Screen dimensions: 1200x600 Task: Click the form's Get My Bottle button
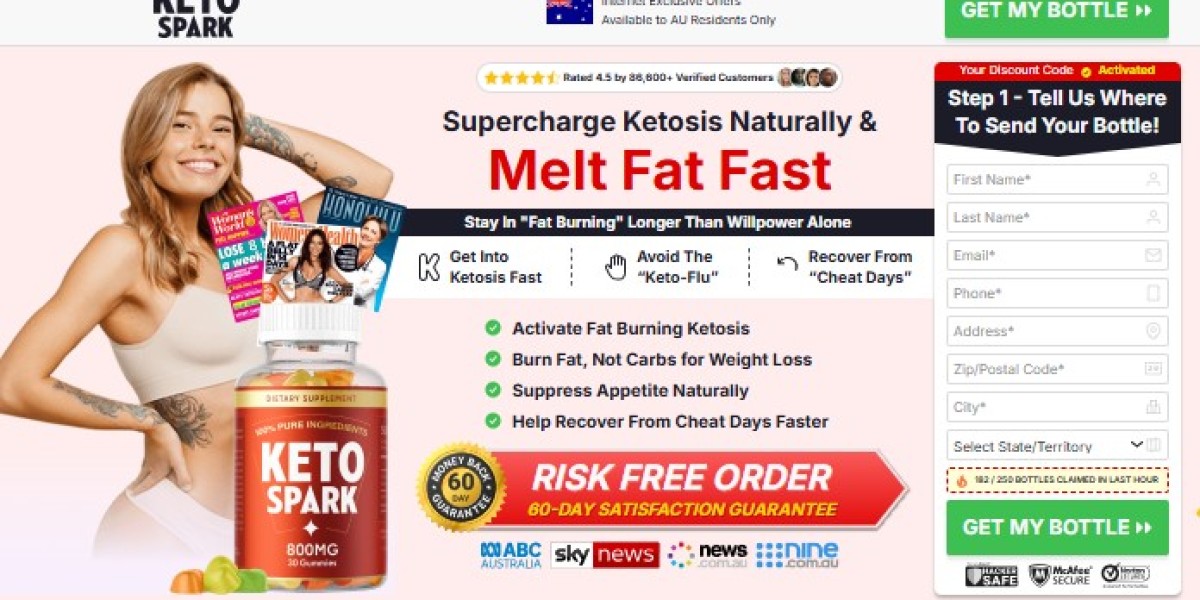1057,527
